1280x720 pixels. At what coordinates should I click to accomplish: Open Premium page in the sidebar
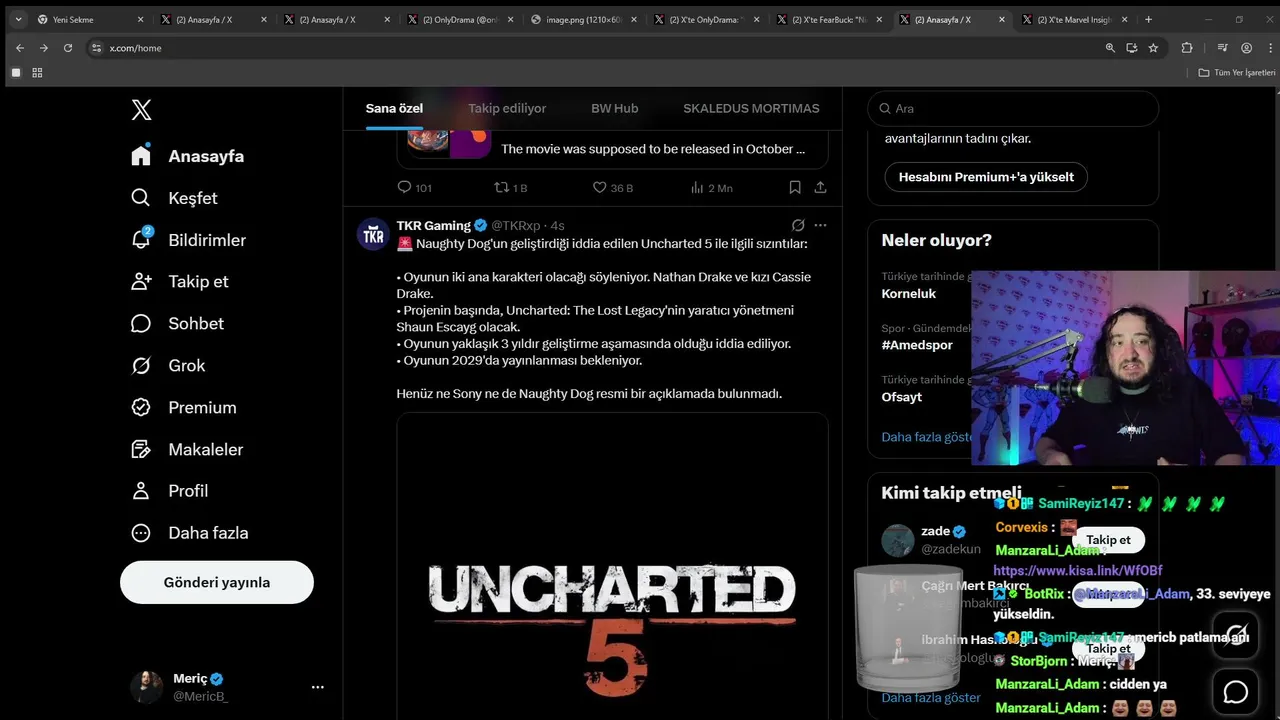184,407
